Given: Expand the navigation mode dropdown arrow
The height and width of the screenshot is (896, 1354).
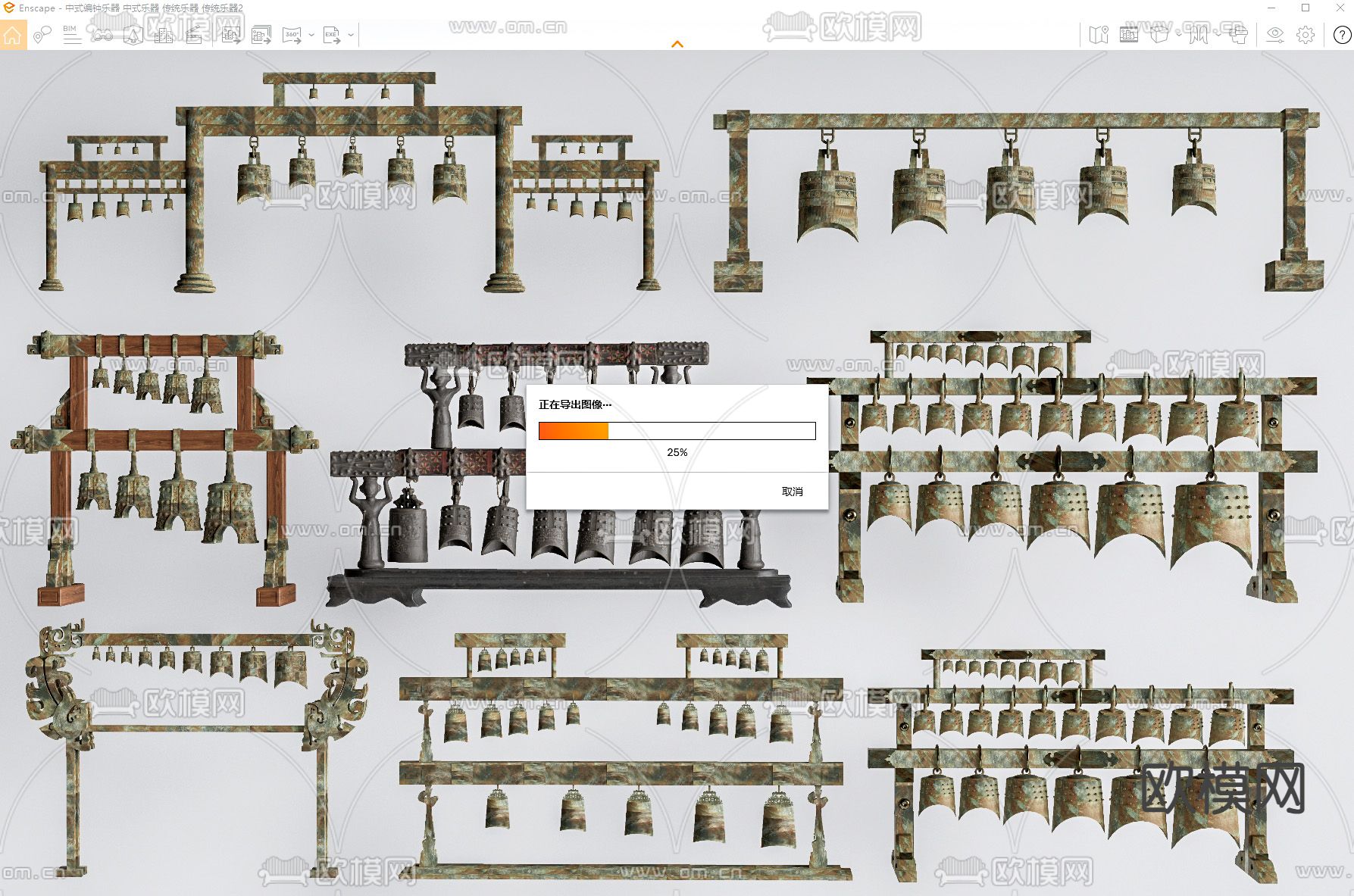Looking at the screenshot, I should pos(1218,35).
